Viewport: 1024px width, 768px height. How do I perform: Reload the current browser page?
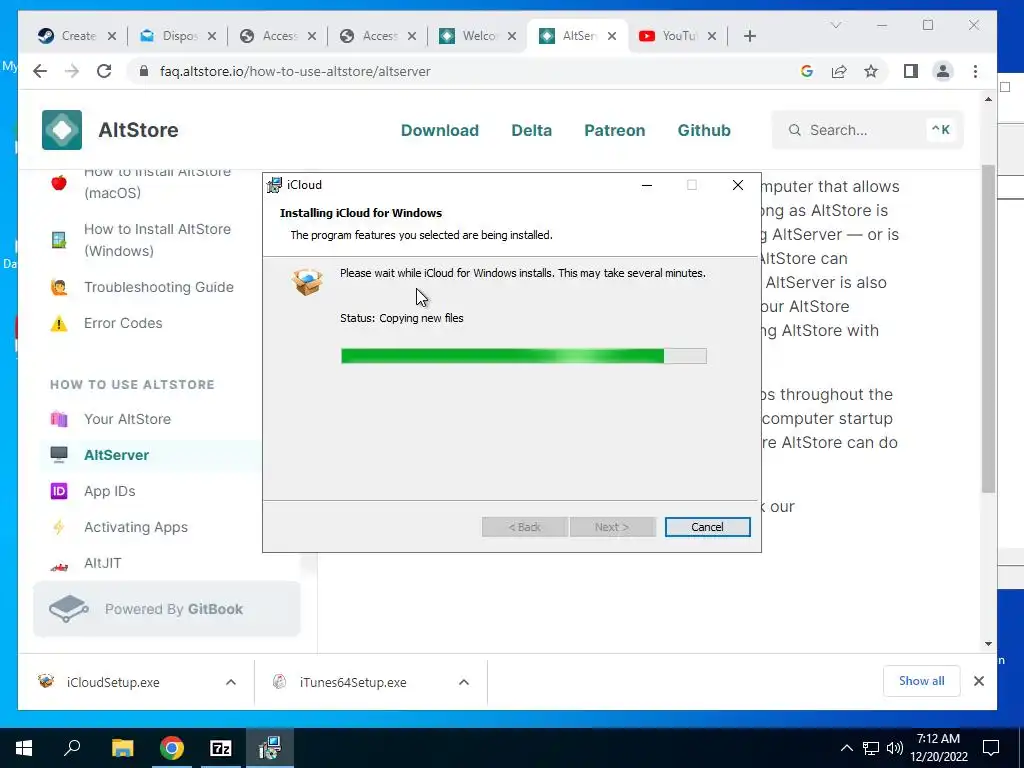click(104, 71)
